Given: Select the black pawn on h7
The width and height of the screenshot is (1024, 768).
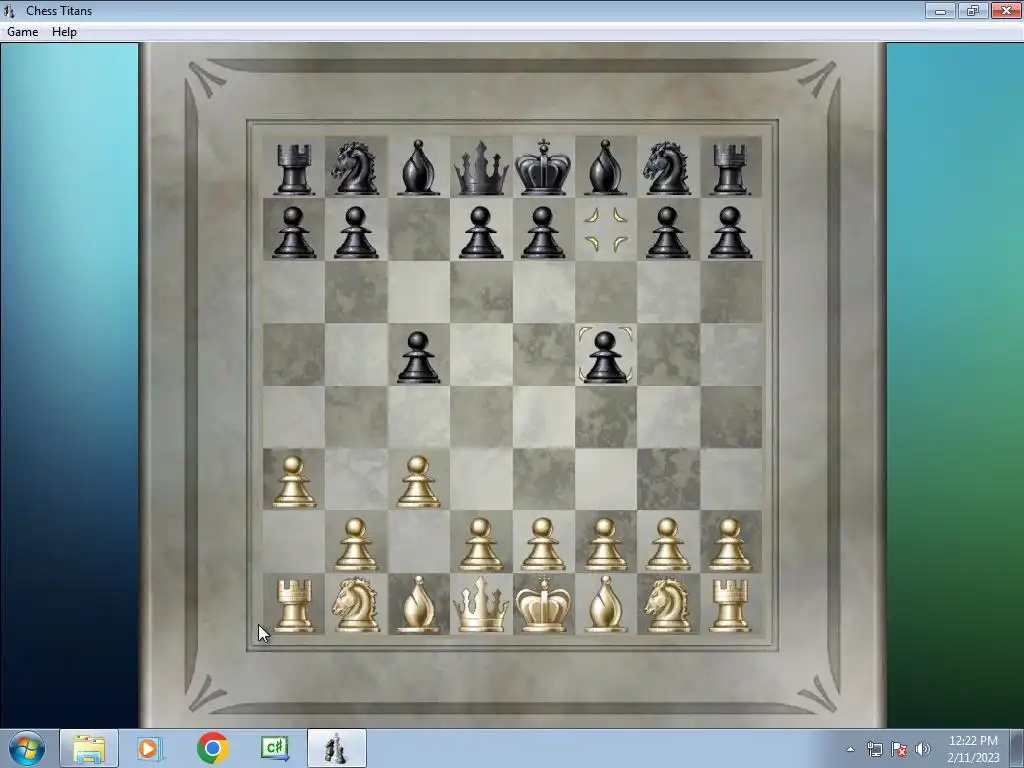Looking at the screenshot, I should (x=730, y=232).
